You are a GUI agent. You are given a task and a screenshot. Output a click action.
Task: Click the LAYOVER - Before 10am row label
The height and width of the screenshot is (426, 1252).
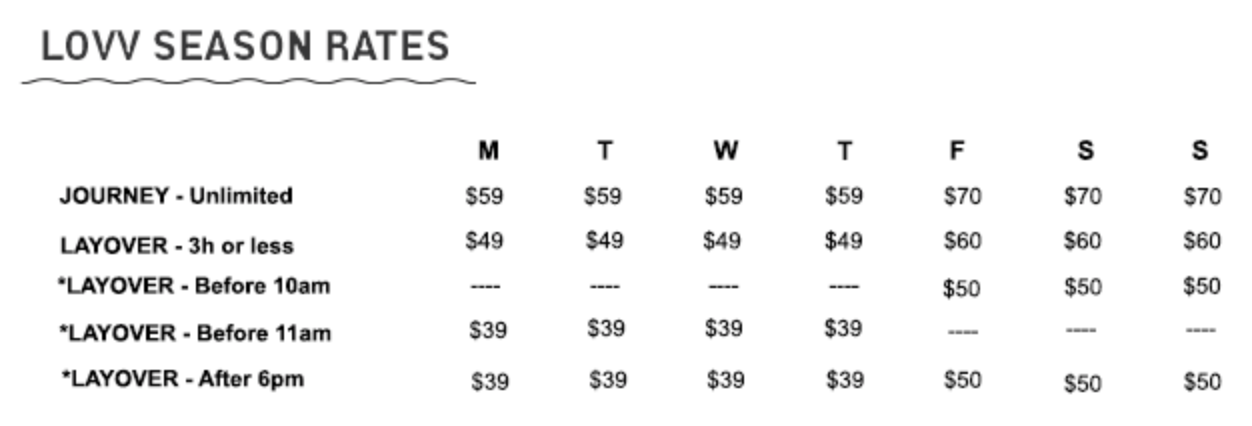(194, 287)
